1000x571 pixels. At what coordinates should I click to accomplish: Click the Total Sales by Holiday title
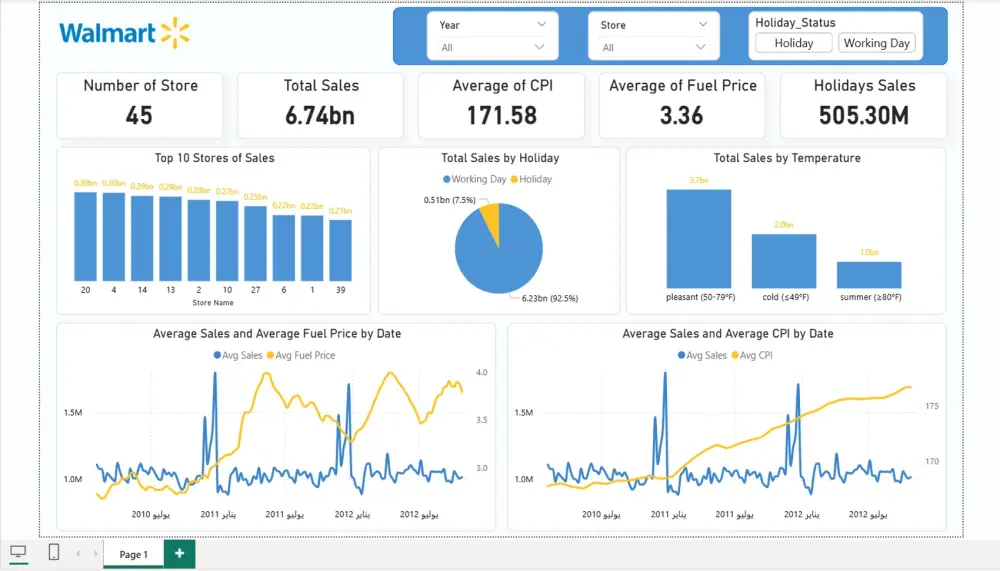coord(500,158)
